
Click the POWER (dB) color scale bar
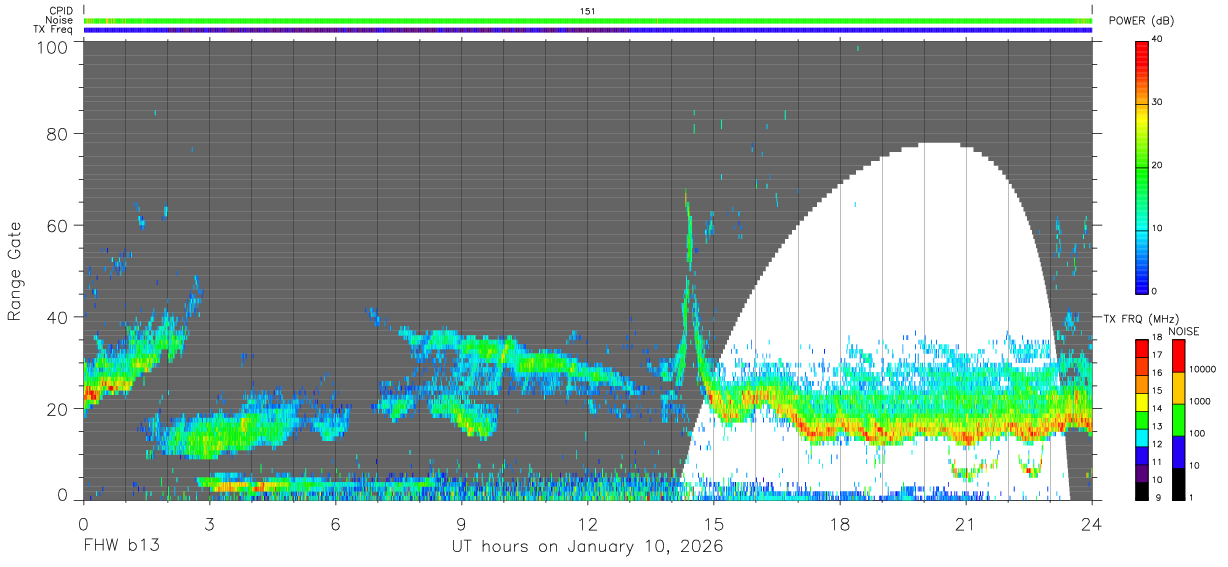pyautogui.click(x=1142, y=166)
